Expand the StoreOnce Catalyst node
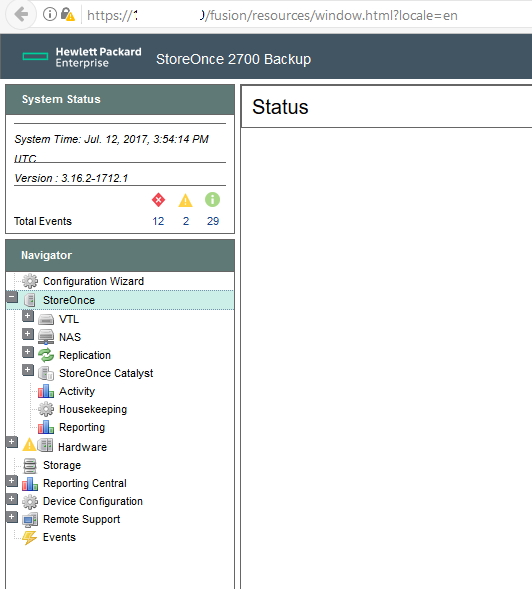The width and height of the screenshot is (532, 589). [x=28, y=370]
